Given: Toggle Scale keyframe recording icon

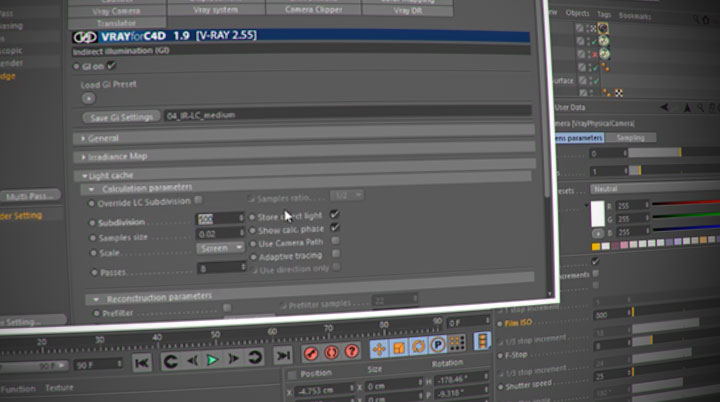Looking at the screenshot, I should [x=399, y=348].
